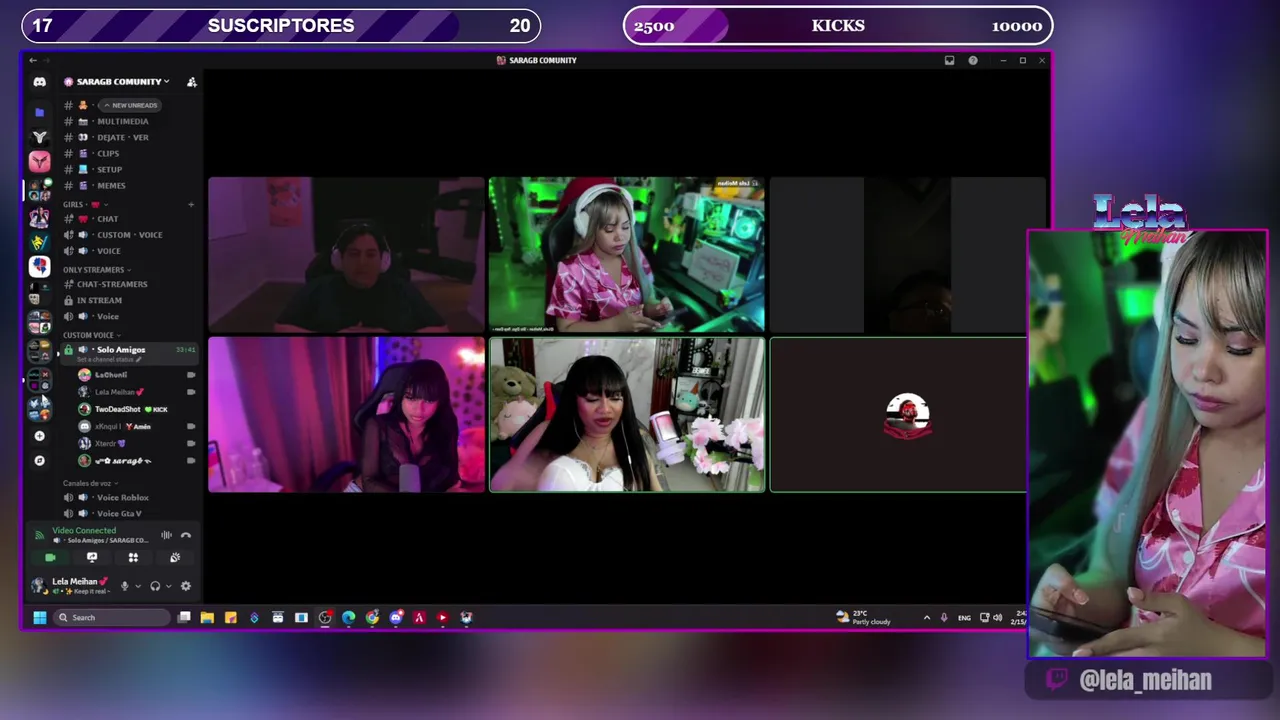Select the white and red server icon
This screenshot has height=720, width=1280.
pyautogui.click(x=39, y=265)
